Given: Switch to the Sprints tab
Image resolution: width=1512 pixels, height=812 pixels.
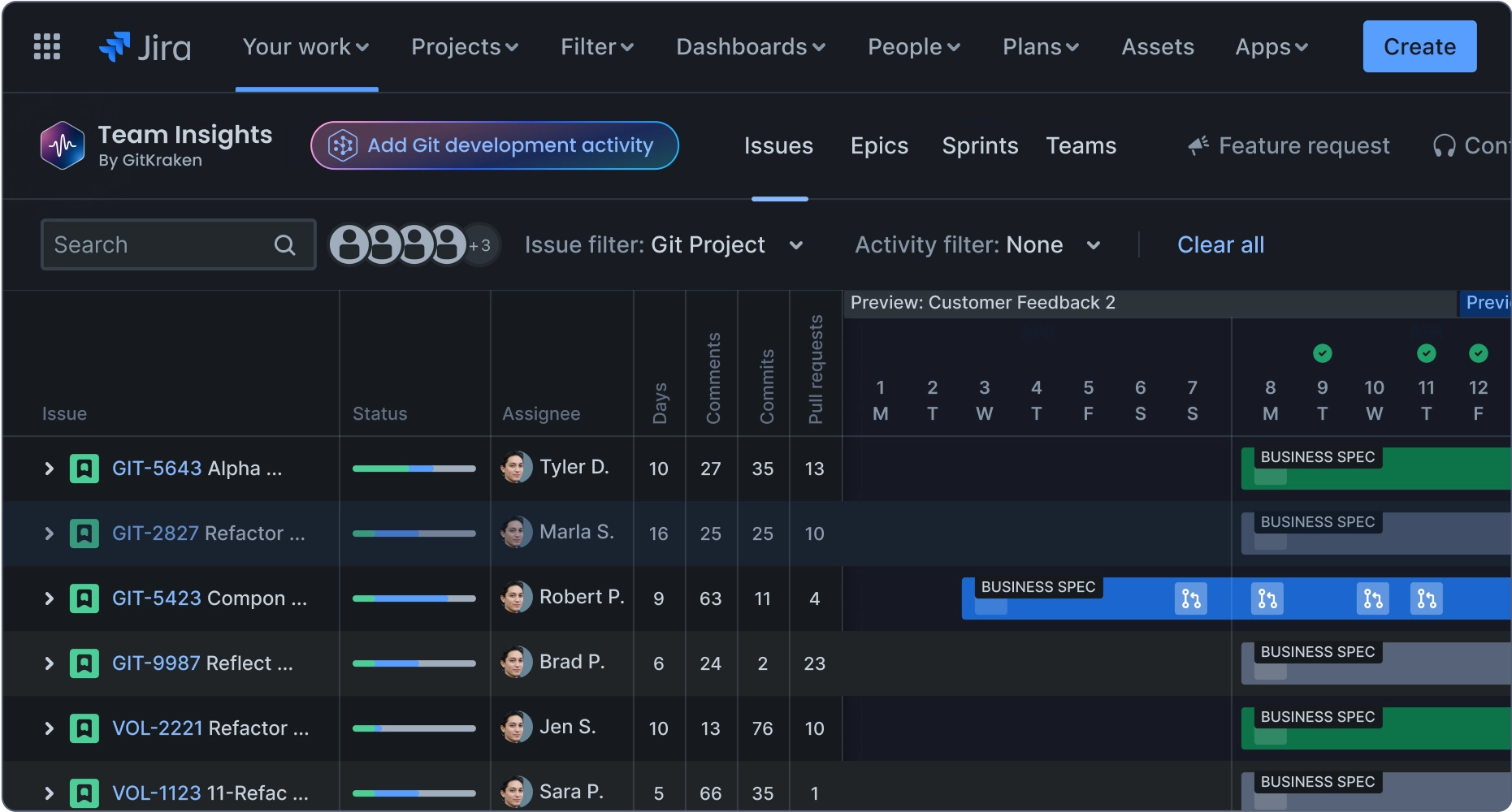Looking at the screenshot, I should (980, 145).
